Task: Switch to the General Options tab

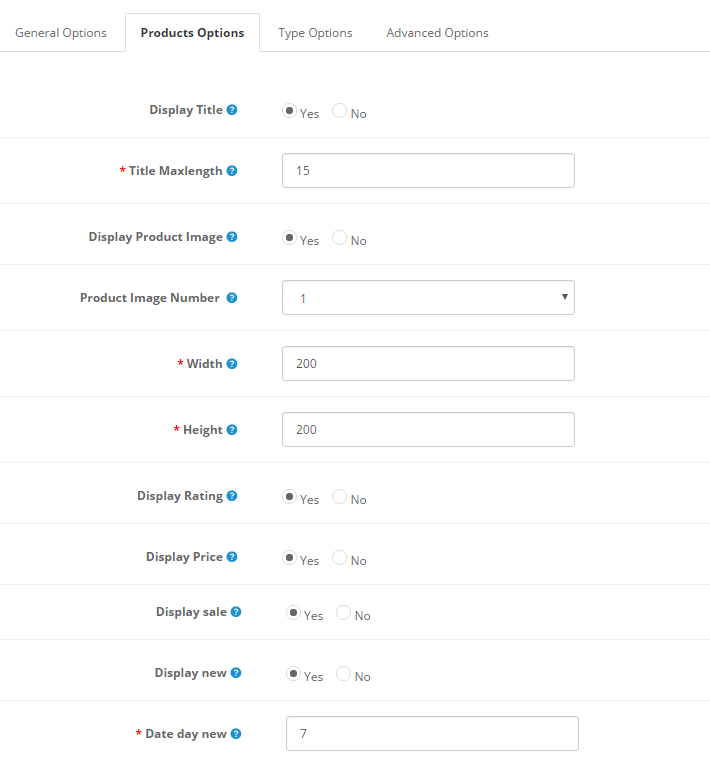Action: [61, 33]
